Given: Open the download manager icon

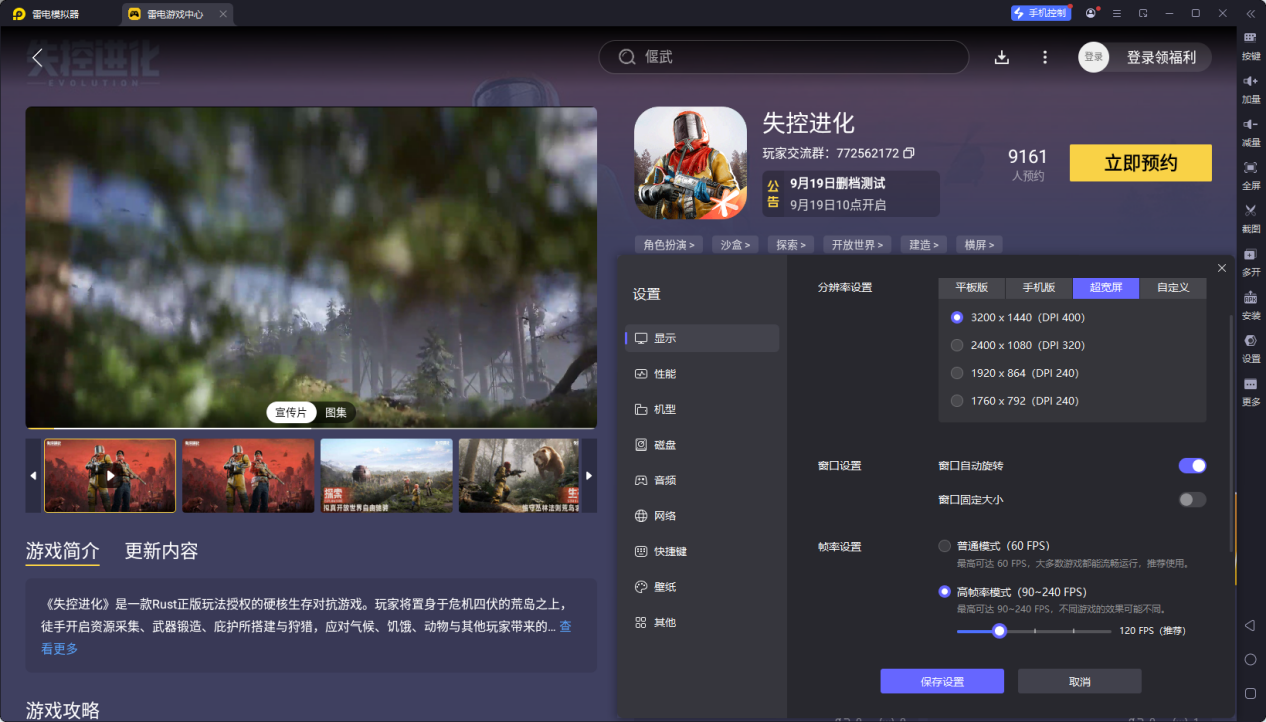Looking at the screenshot, I should (x=1001, y=57).
